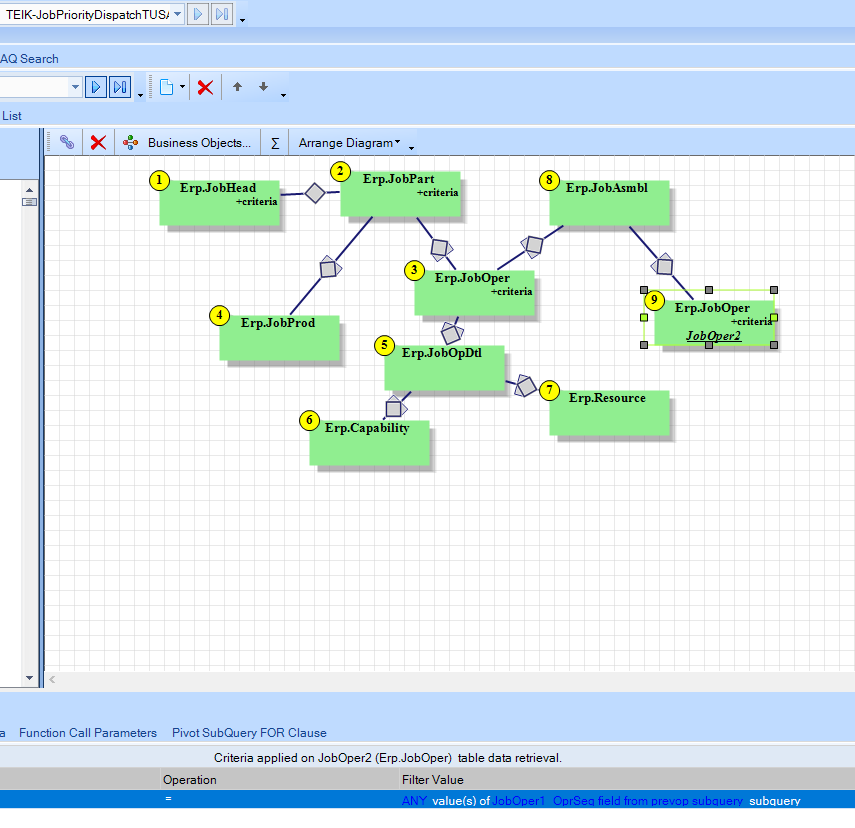
Task: Select the link/chain icon in diagram toolbar
Action: tap(66, 142)
